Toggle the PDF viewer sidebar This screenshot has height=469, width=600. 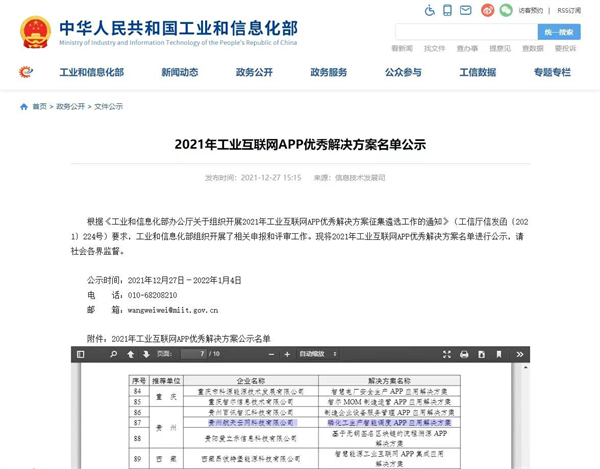coord(80,354)
